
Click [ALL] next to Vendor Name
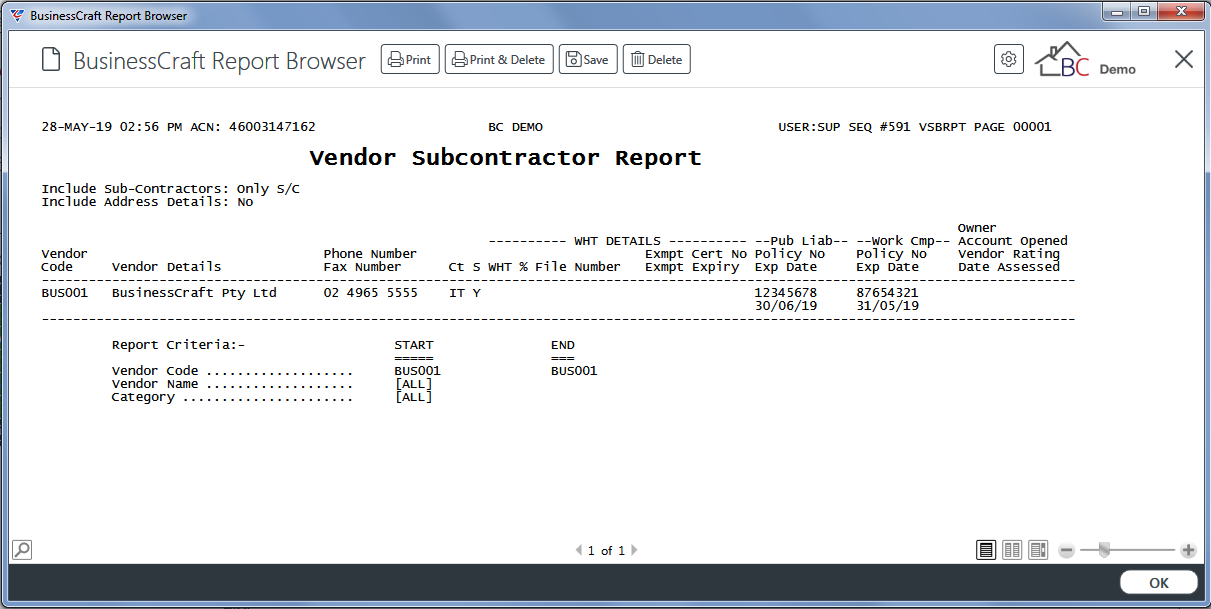pos(414,384)
